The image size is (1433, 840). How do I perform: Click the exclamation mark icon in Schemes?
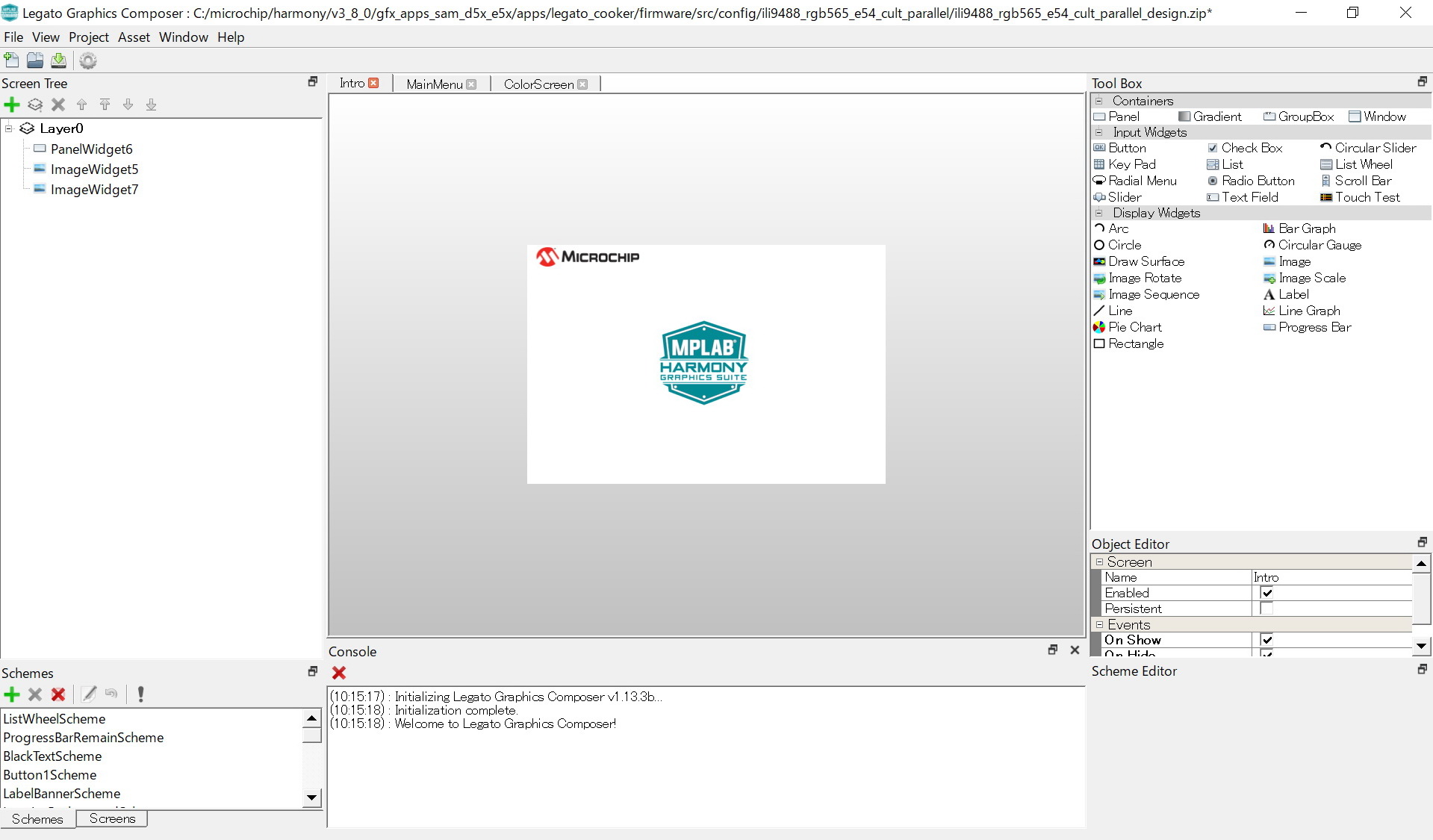tap(140, 694)
